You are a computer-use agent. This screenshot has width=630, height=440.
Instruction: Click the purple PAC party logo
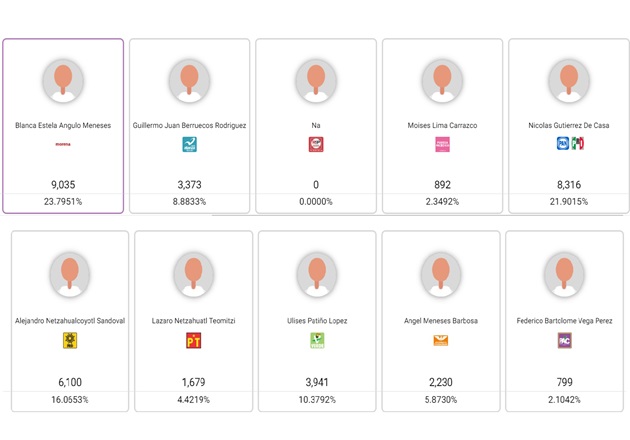point(565,340)
